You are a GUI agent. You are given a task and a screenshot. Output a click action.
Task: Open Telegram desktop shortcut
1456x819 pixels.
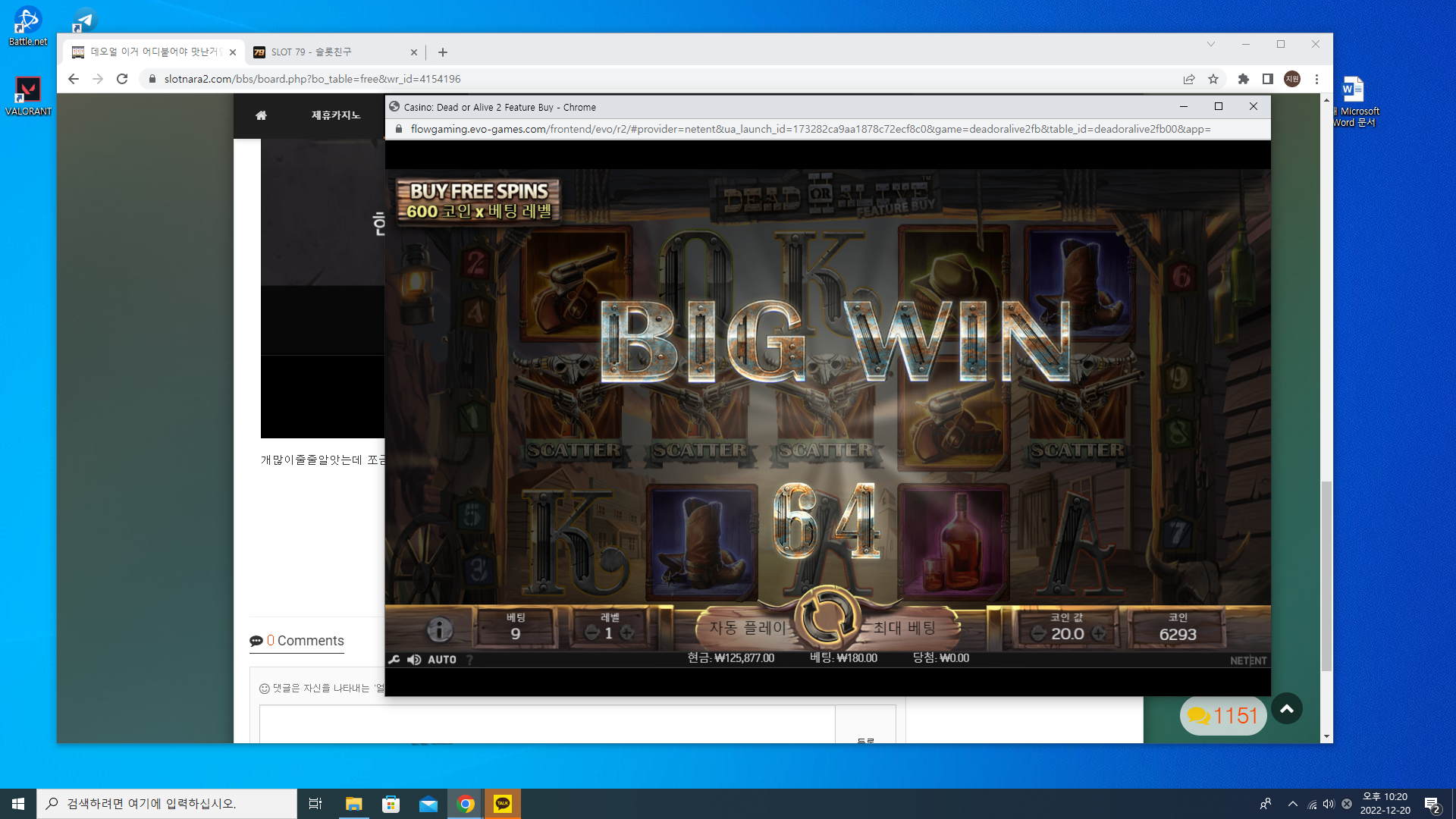[x=84, y=20]
